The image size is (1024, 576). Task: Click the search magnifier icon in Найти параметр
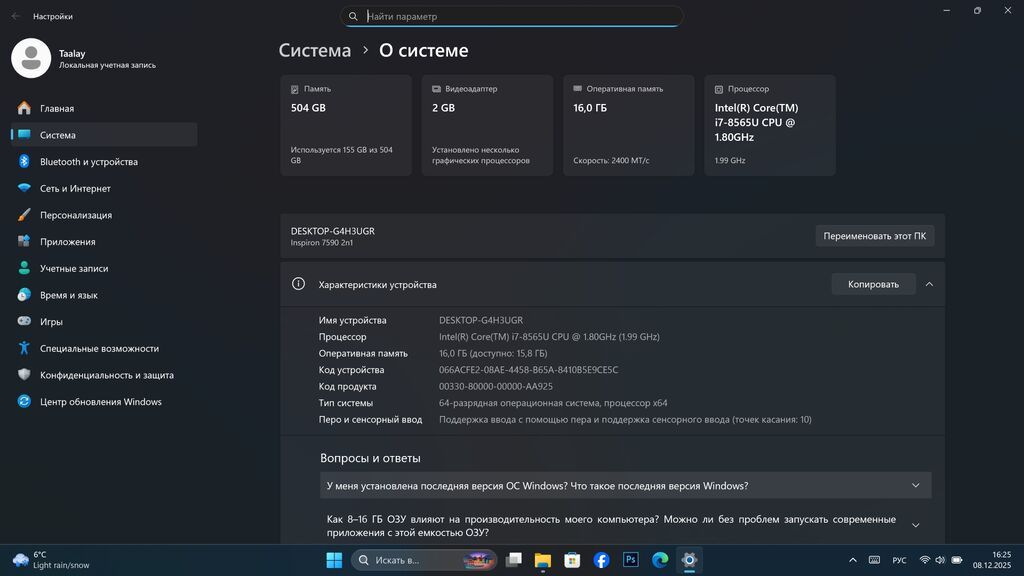coord(353,16)
